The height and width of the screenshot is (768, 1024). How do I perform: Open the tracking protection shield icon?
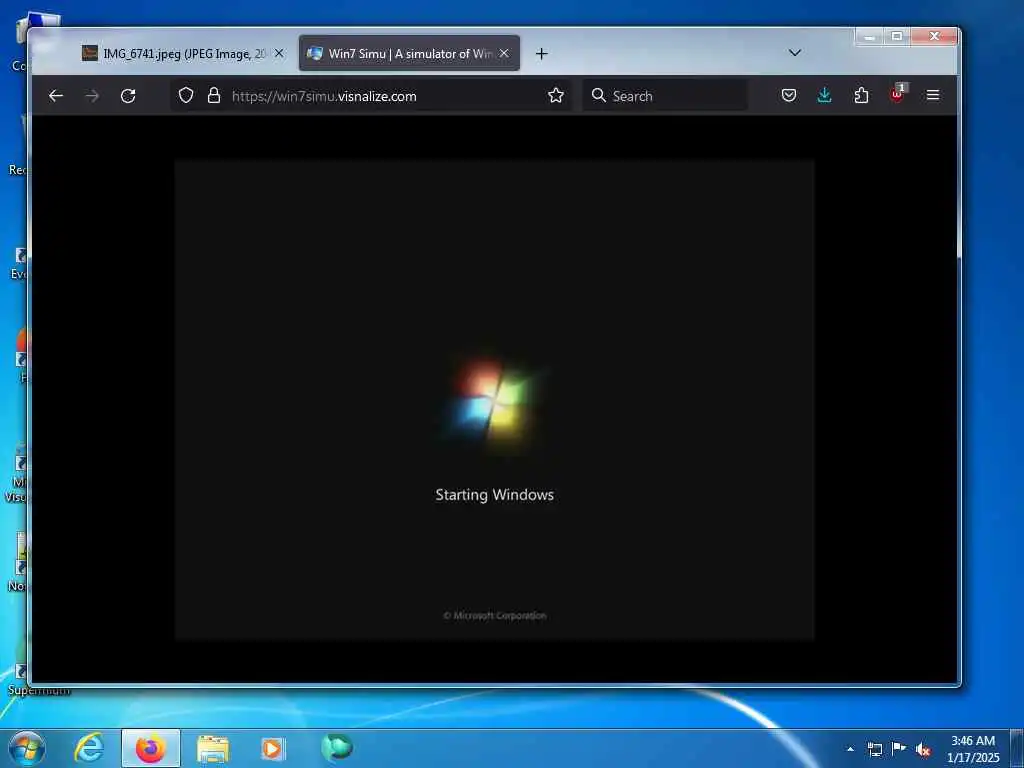pyautogui.click(x=186, y=95)
